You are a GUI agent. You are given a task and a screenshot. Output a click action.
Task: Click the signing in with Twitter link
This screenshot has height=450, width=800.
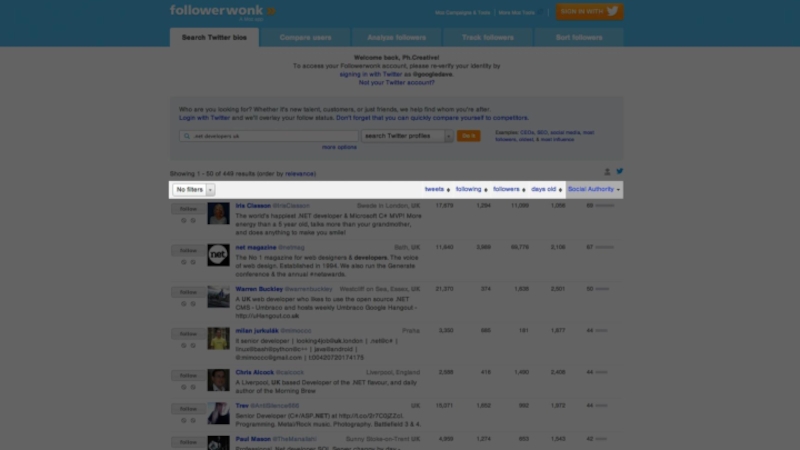pos(371,74)
